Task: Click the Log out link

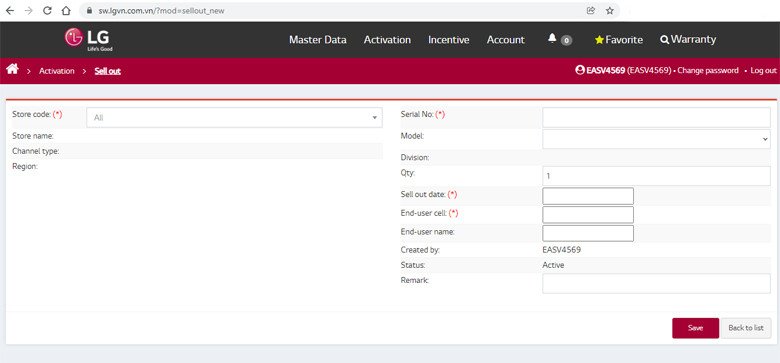Action: click(764, 71)
